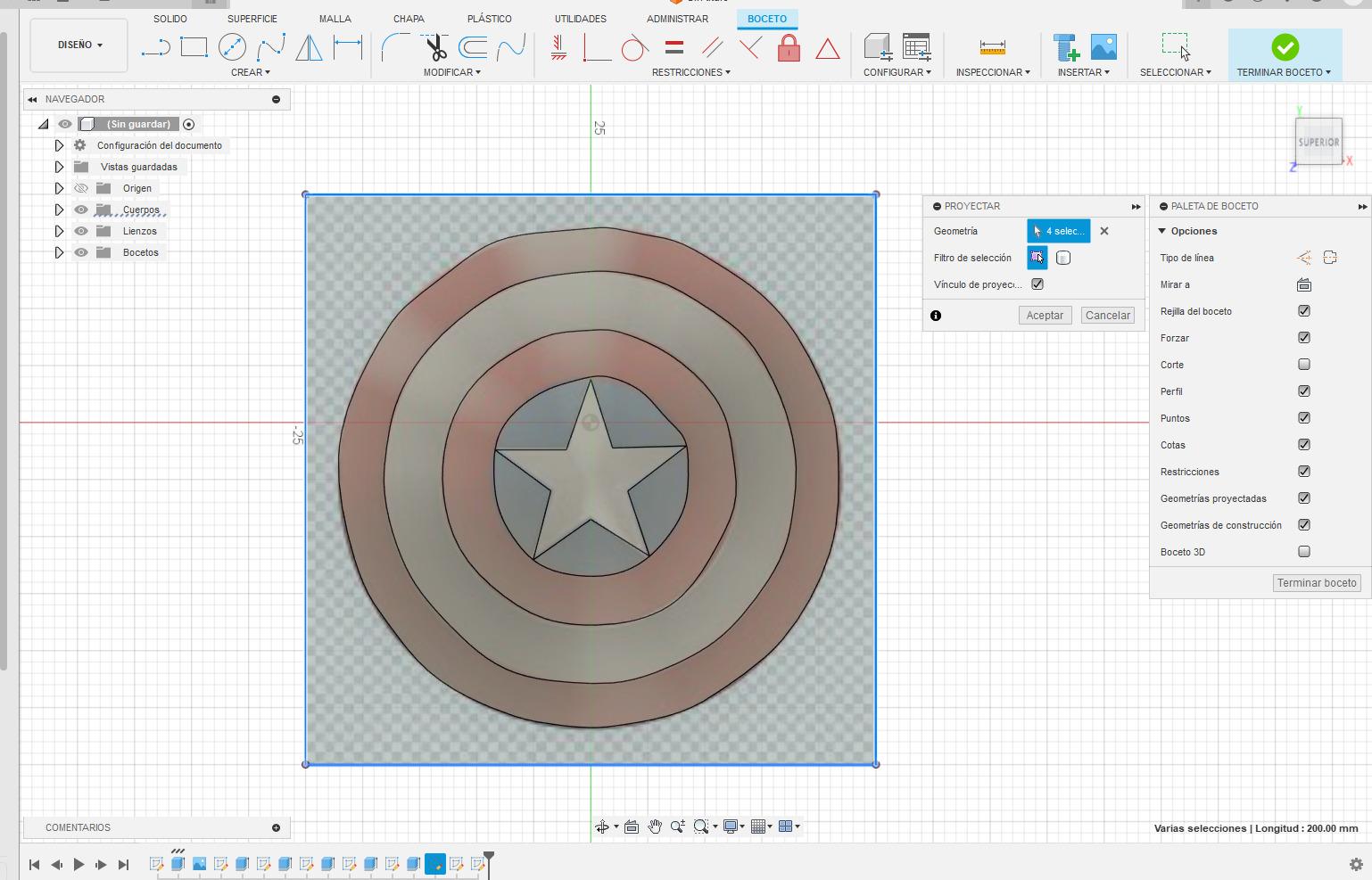Open the CREAR dropdown menu
The height and width of the screenshot is (880, 1372).
click(x=251, y=72)
